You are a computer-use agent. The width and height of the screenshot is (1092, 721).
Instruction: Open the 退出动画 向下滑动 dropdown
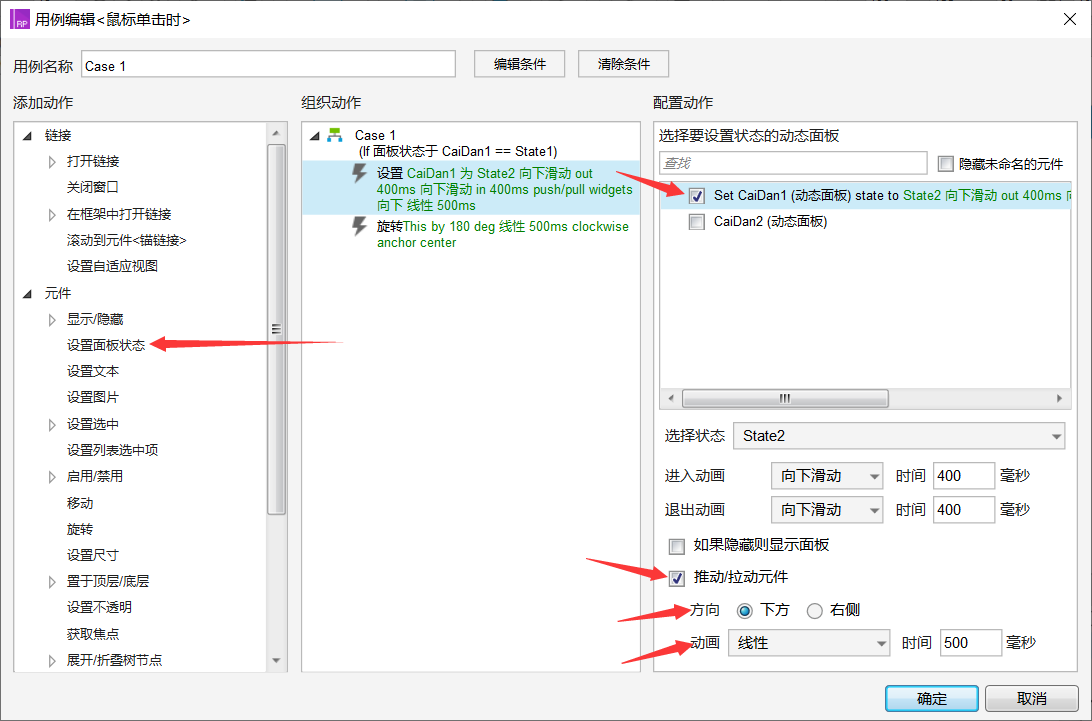827,510
